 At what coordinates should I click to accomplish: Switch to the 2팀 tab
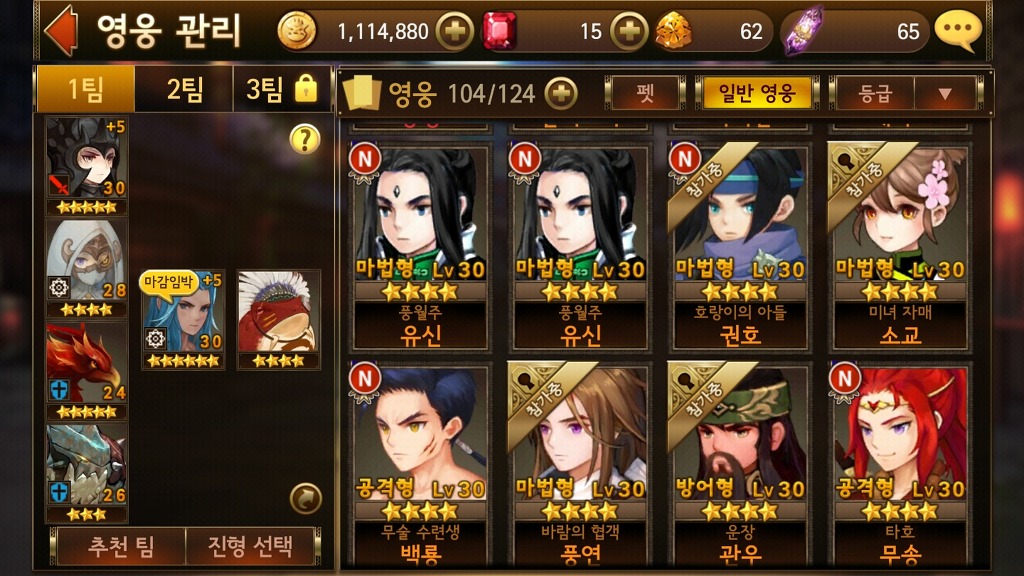(184, 89)
